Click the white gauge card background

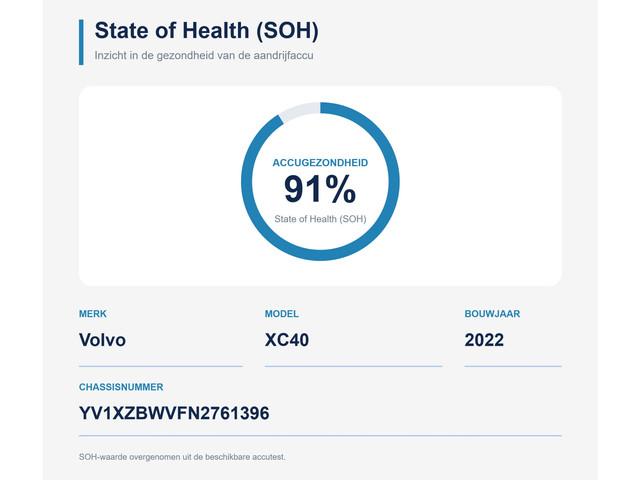click(469, 186)
